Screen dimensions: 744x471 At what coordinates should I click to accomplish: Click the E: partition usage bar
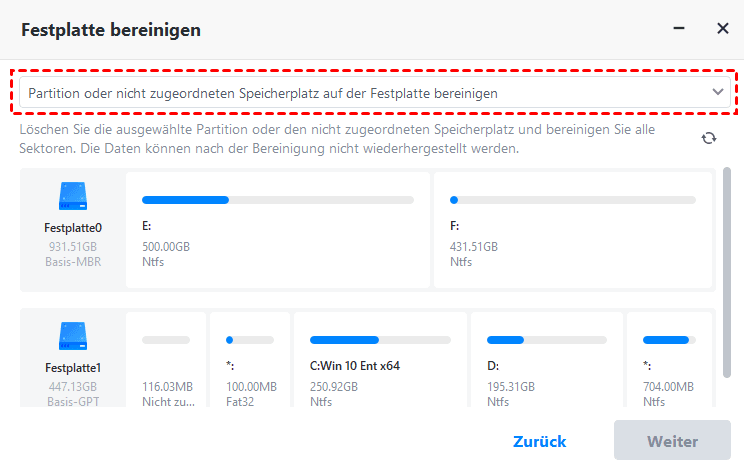coord(277,200)
